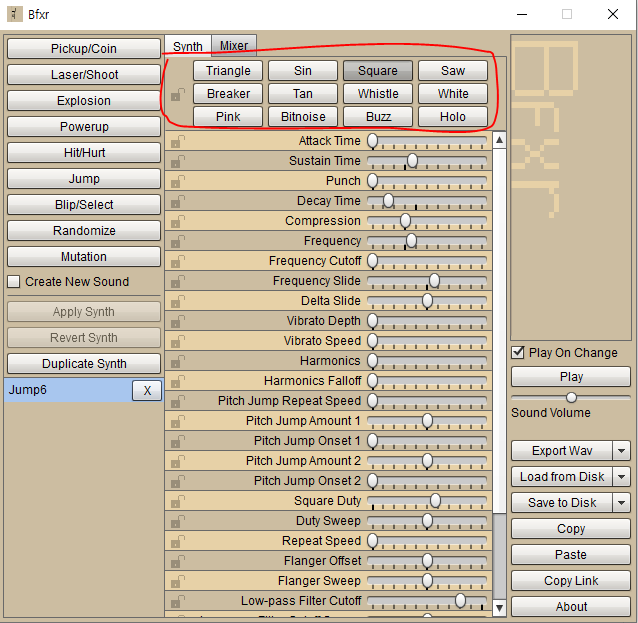Play the current sound
638x623 pixels.
tap(571, 376)
